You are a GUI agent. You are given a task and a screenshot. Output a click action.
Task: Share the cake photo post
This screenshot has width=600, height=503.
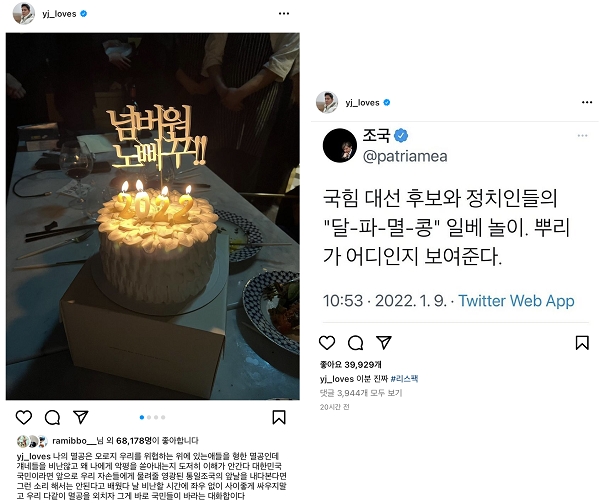[x=81, y=417]
